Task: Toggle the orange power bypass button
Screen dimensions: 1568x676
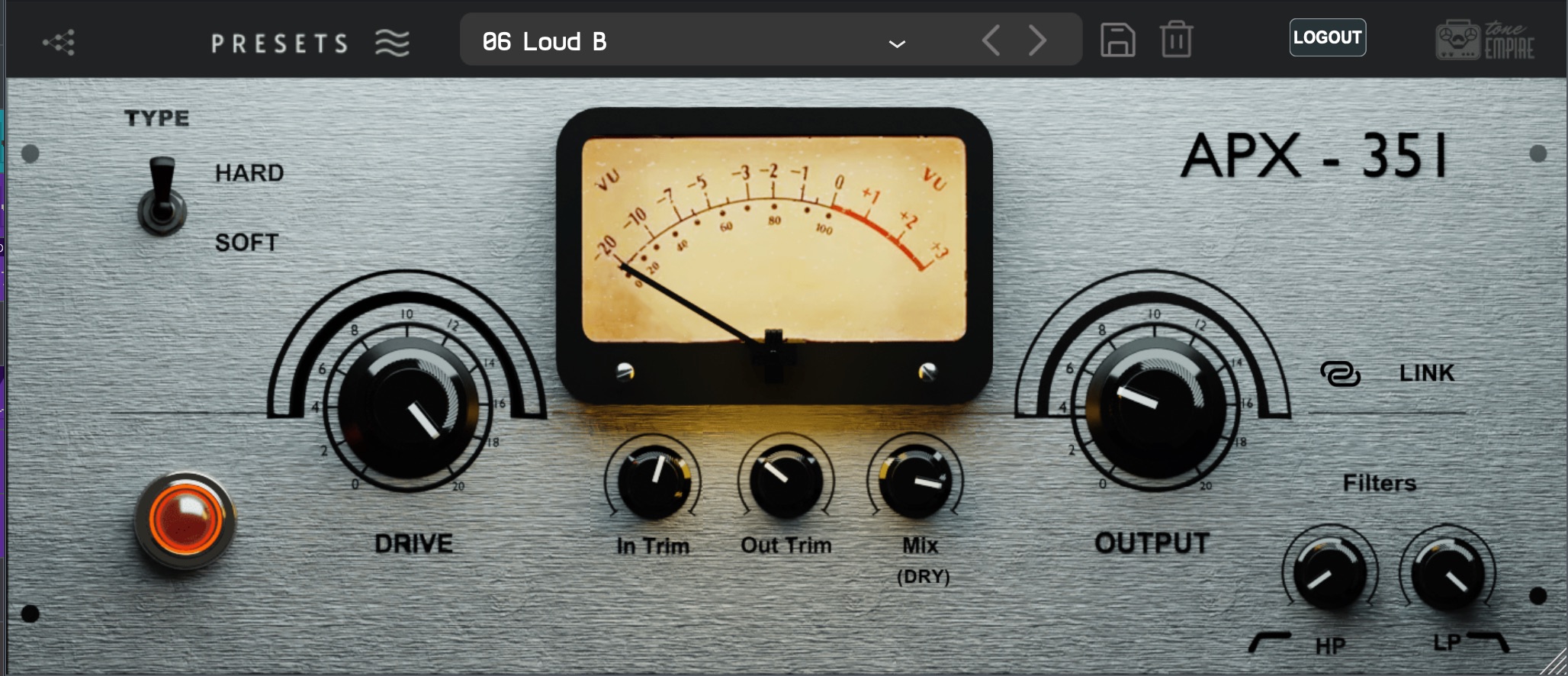Action: [185, 520]
